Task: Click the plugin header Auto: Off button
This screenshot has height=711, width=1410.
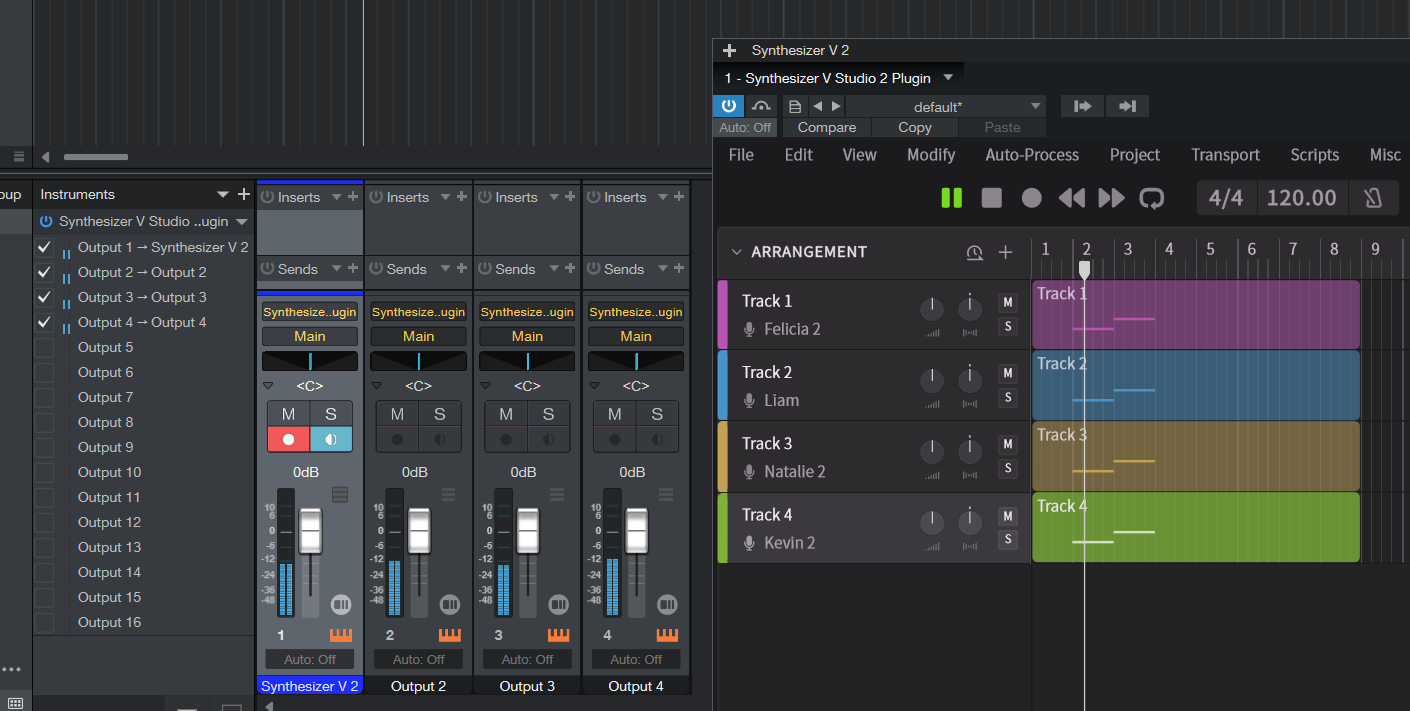Action: [x=745, y=127]
